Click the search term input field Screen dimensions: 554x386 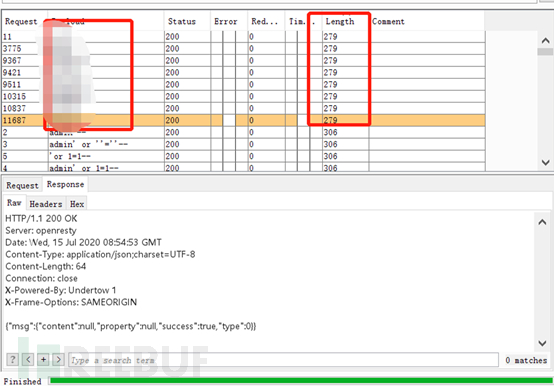(x=283, y=360)
